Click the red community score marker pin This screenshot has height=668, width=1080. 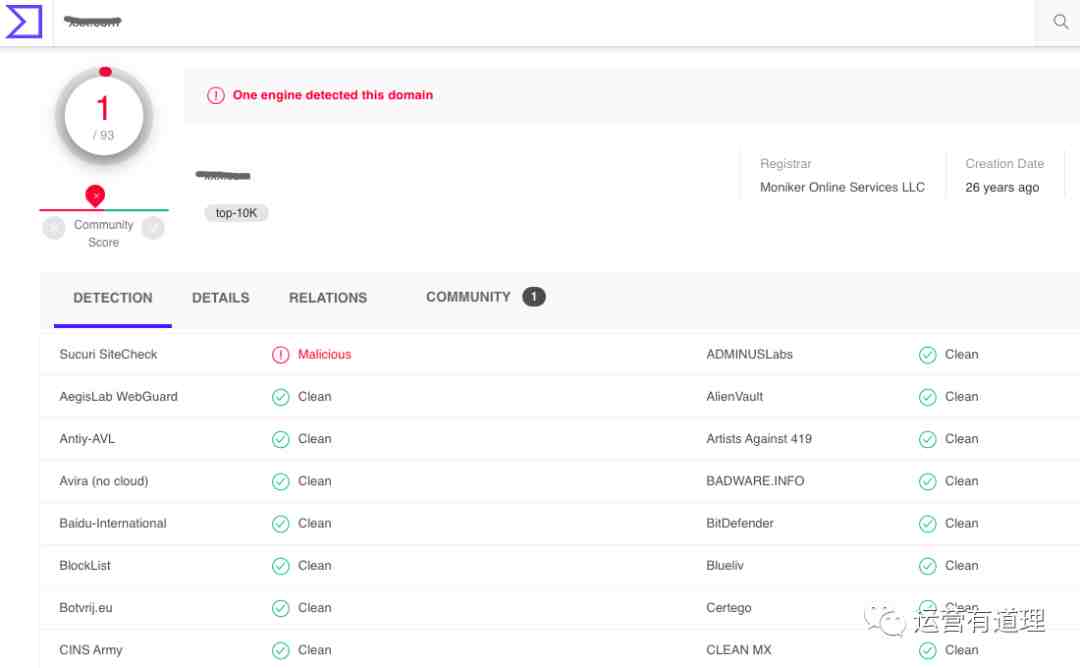[x=95, y=196]
